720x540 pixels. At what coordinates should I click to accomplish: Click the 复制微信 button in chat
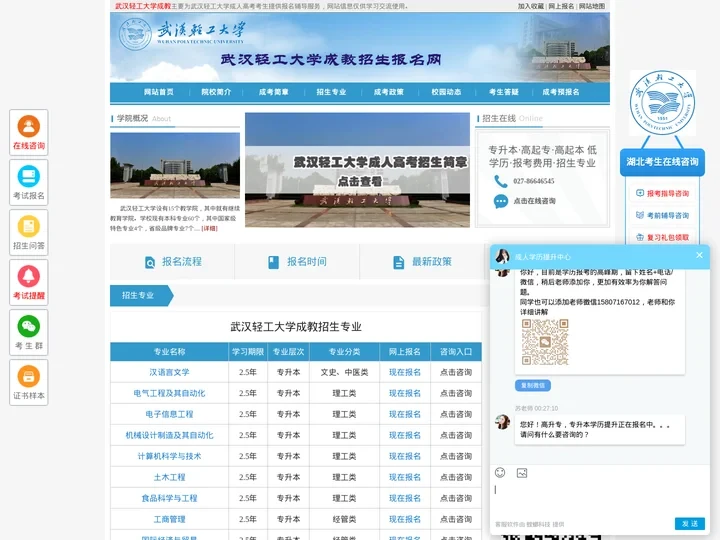(x=533, y=385)
